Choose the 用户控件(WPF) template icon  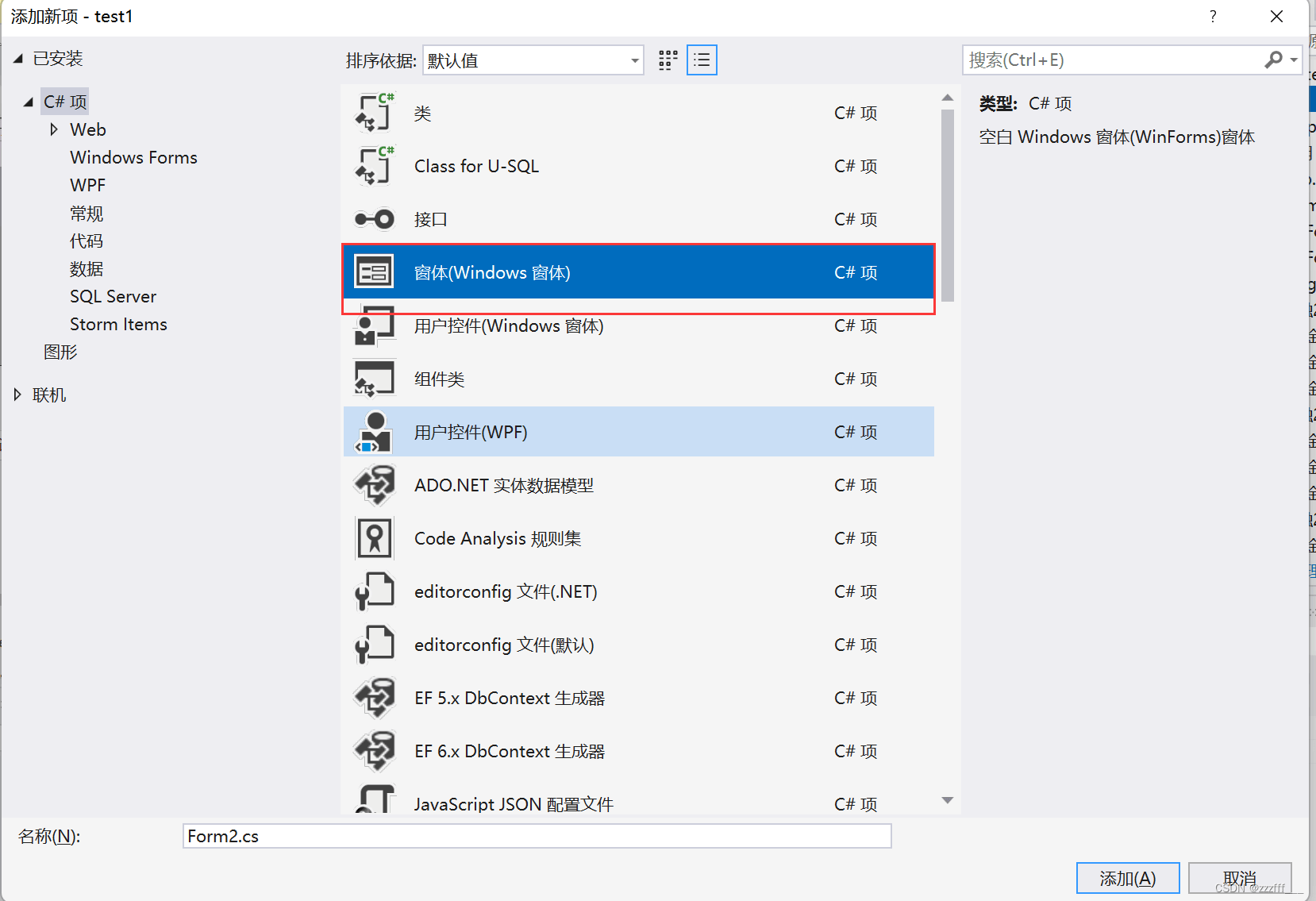[374, 431]
